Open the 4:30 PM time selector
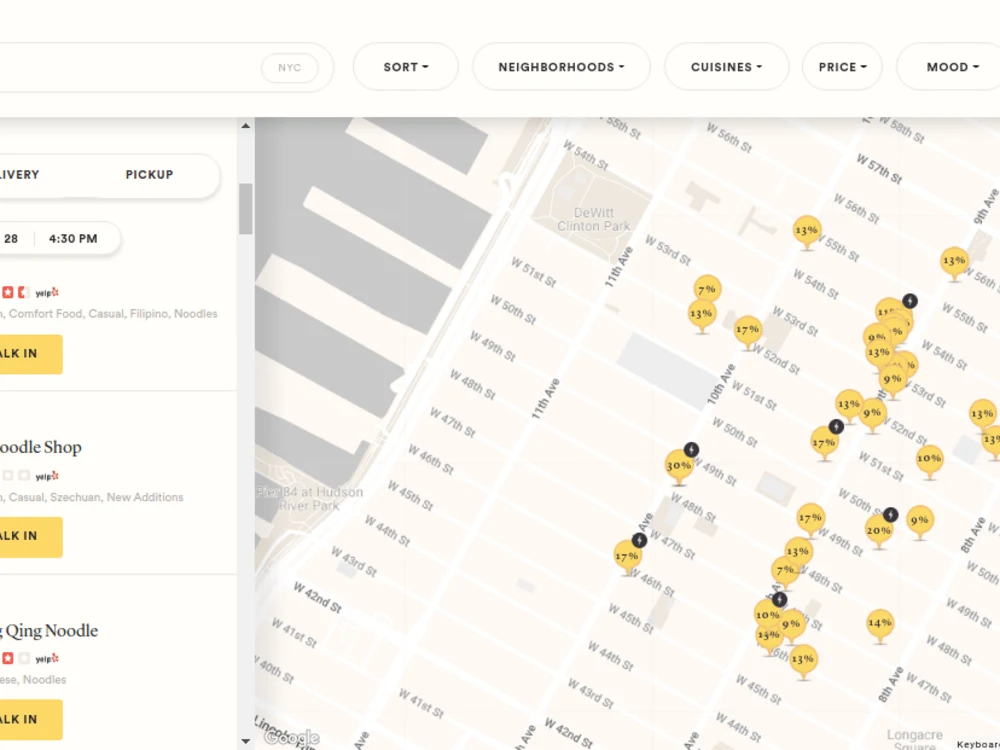This screenshot has width=1000, height=750. pos(73,239)
